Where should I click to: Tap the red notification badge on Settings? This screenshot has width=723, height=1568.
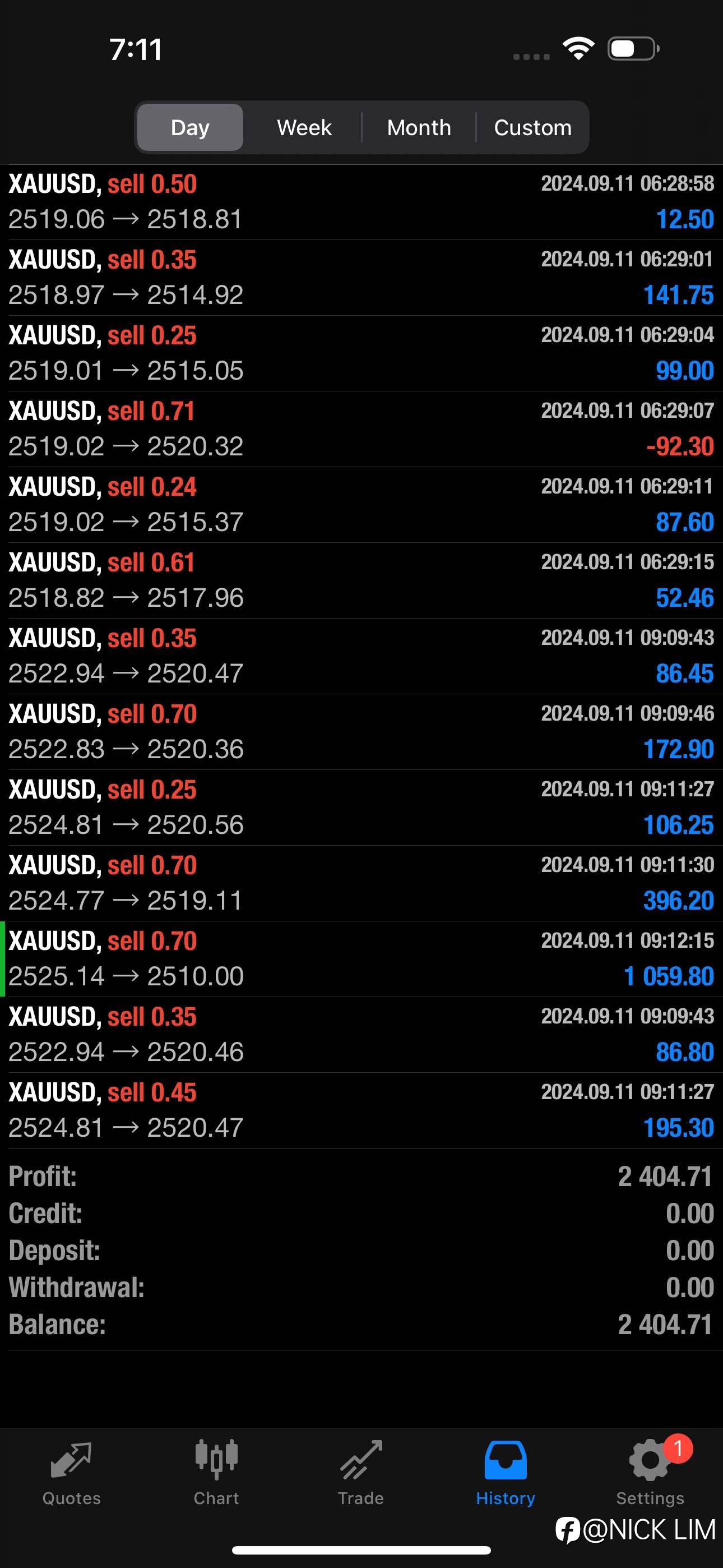(x=678, y=1449)
